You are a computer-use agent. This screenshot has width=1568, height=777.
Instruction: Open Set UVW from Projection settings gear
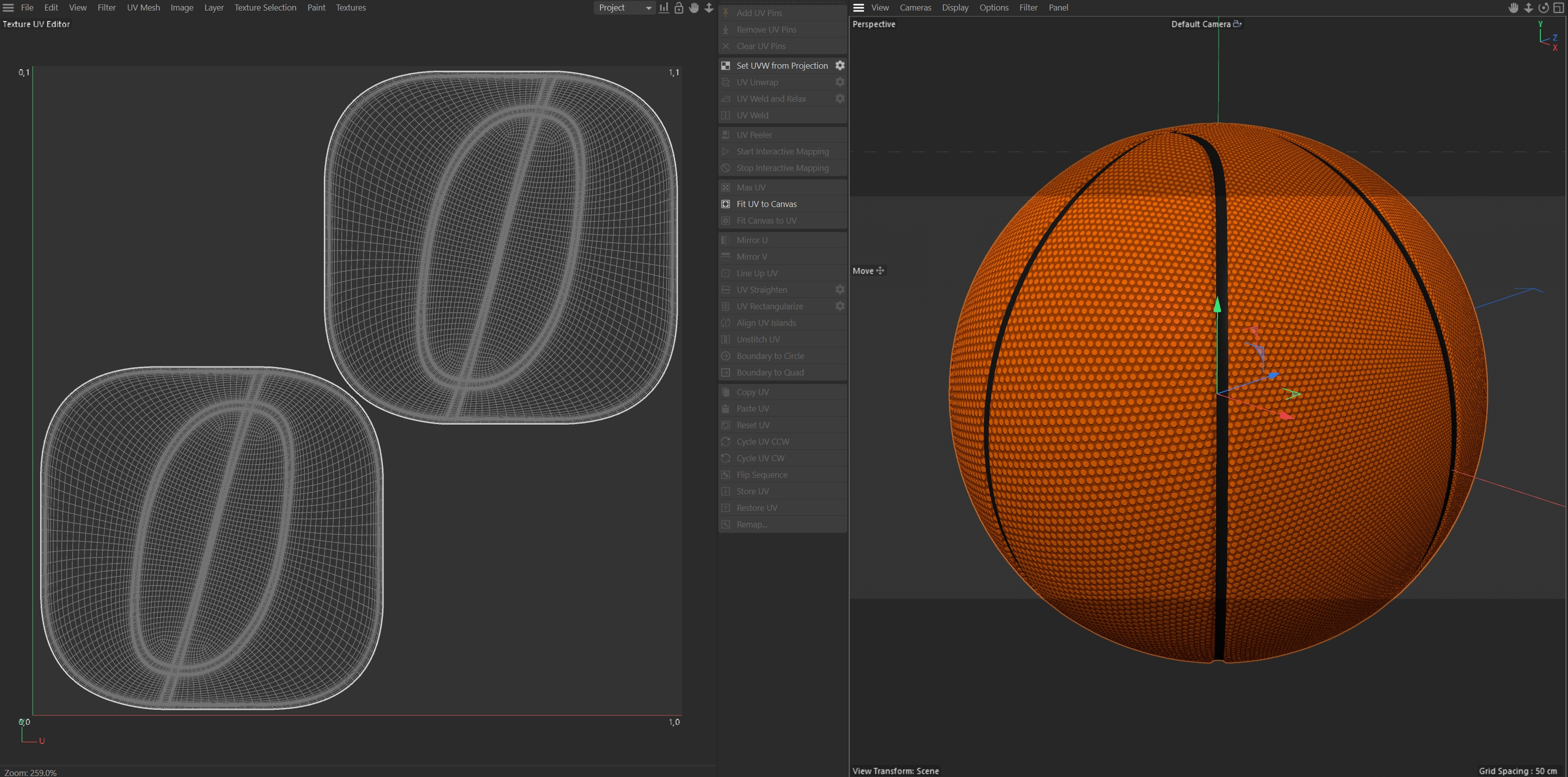840,65
